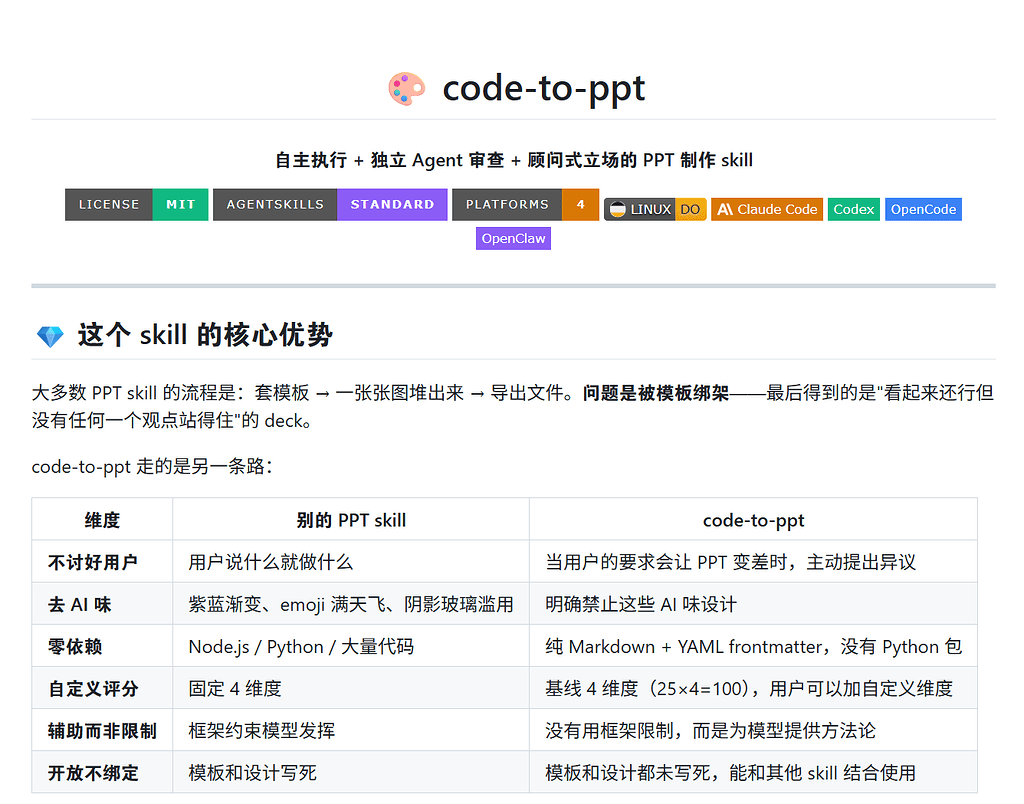Open the LINUX DO badge
Screen dimensions: 1024x804
coord(655,210)
